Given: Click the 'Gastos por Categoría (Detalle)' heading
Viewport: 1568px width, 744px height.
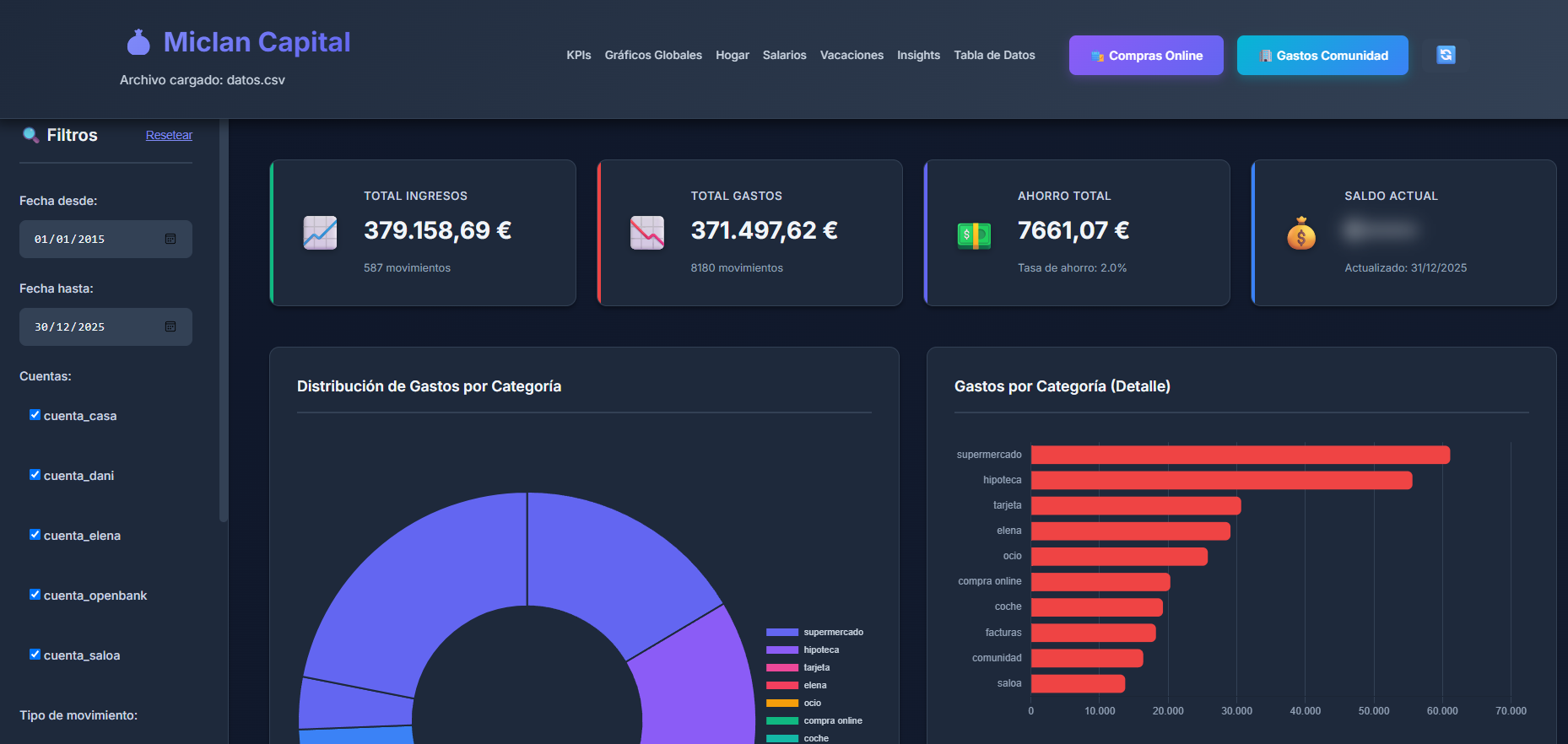Looking at the screenshot, I should [x=1062, y=386].
